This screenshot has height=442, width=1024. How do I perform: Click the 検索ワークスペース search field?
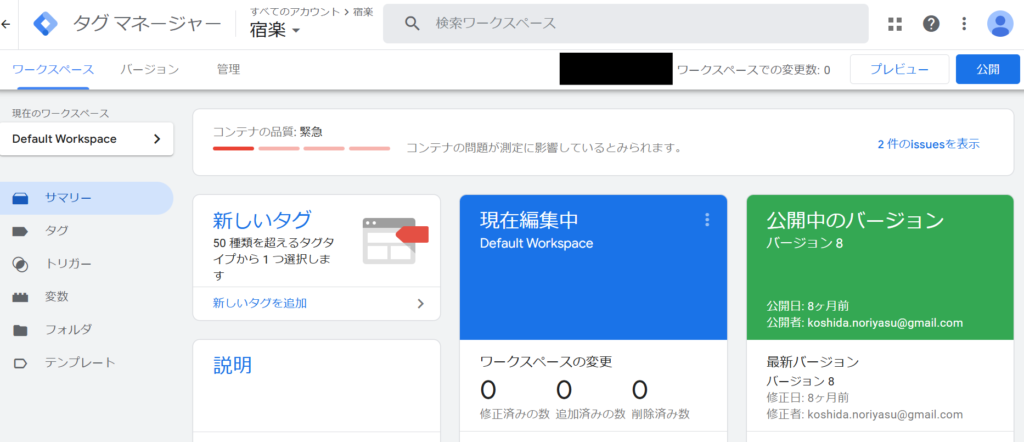pos(626,24)
